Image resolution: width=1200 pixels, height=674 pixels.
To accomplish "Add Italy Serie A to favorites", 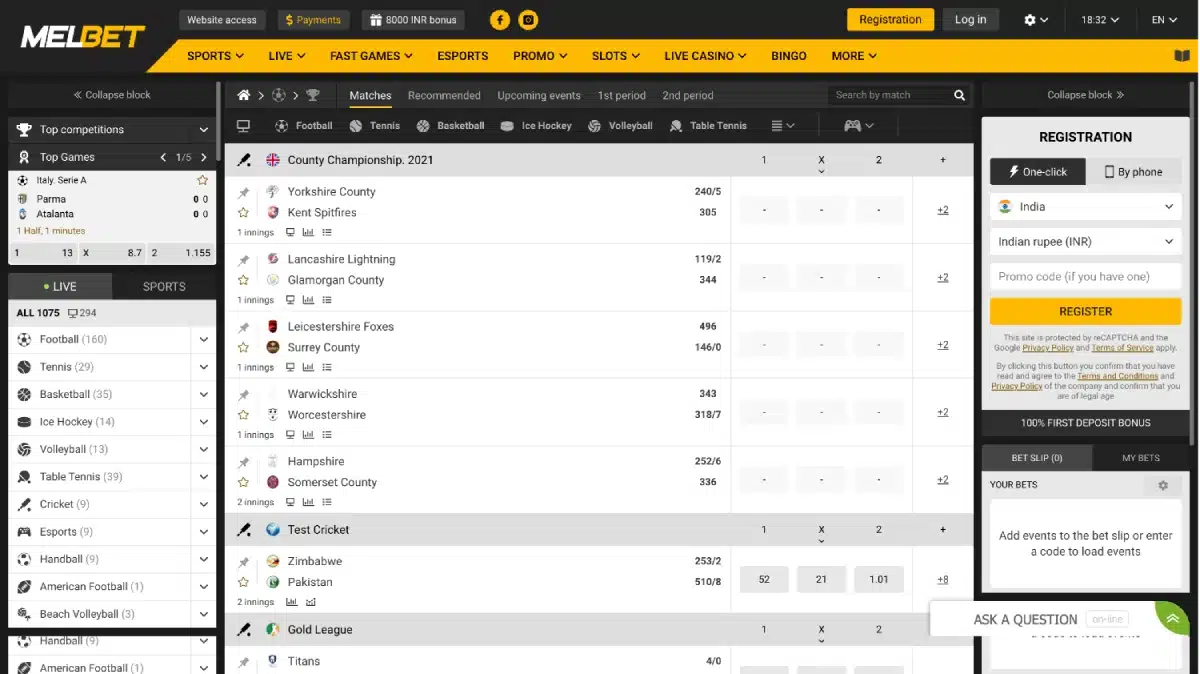I will tap(203, 180).
